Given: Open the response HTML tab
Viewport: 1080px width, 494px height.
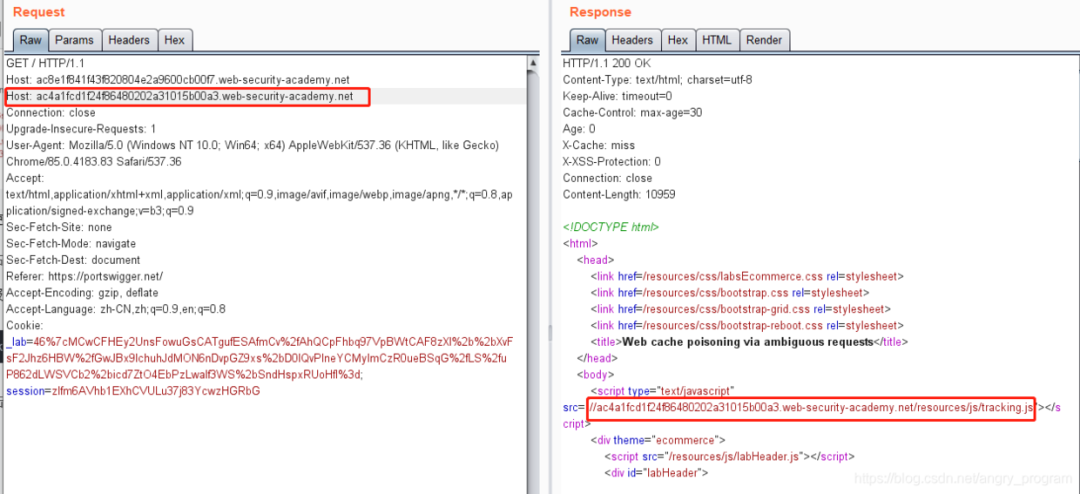Looking at the screenshot, I should pyautogui.click(x=716, y=40).
